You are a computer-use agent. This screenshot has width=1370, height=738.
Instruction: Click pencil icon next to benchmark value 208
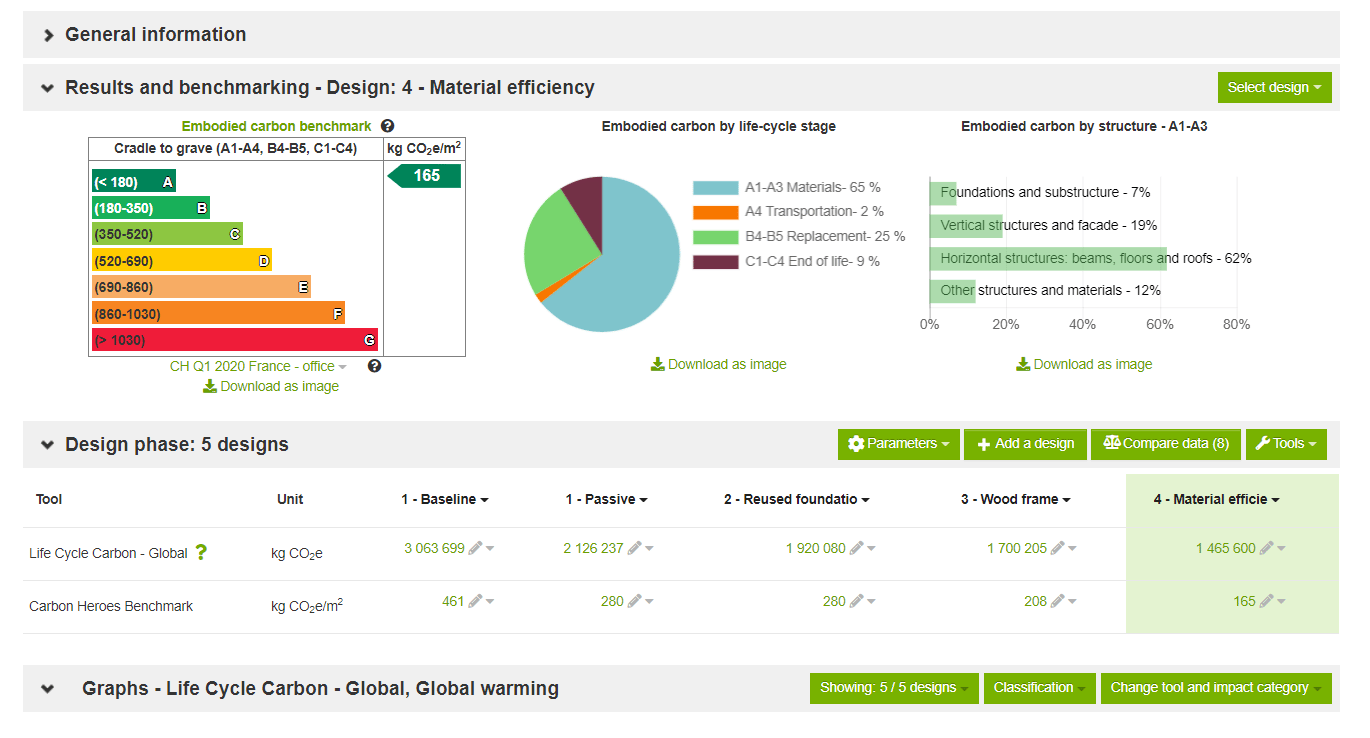click(x=1058, y=601)
